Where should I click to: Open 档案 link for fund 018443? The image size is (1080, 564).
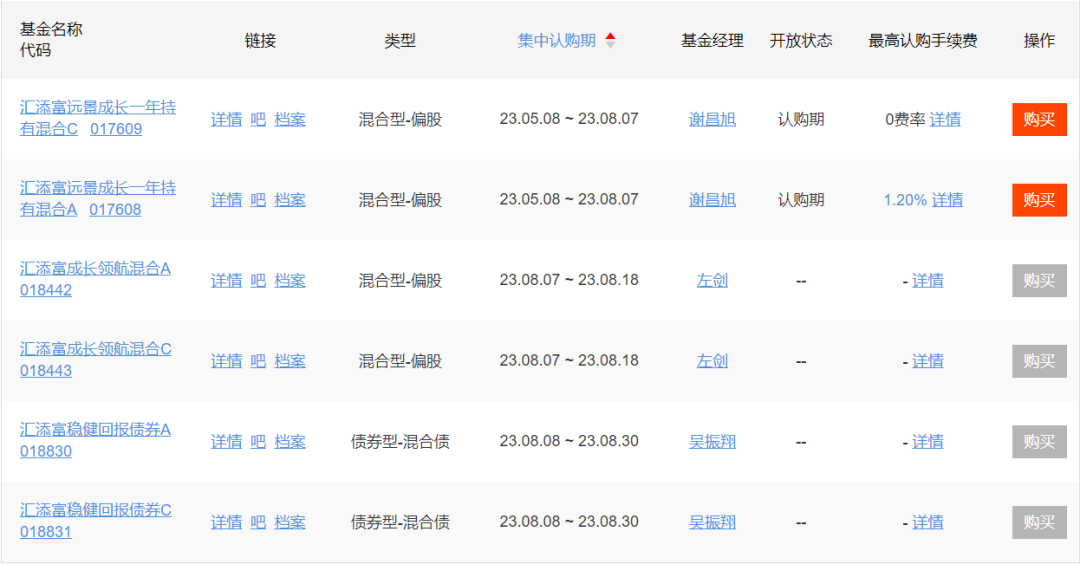point(290,361)
